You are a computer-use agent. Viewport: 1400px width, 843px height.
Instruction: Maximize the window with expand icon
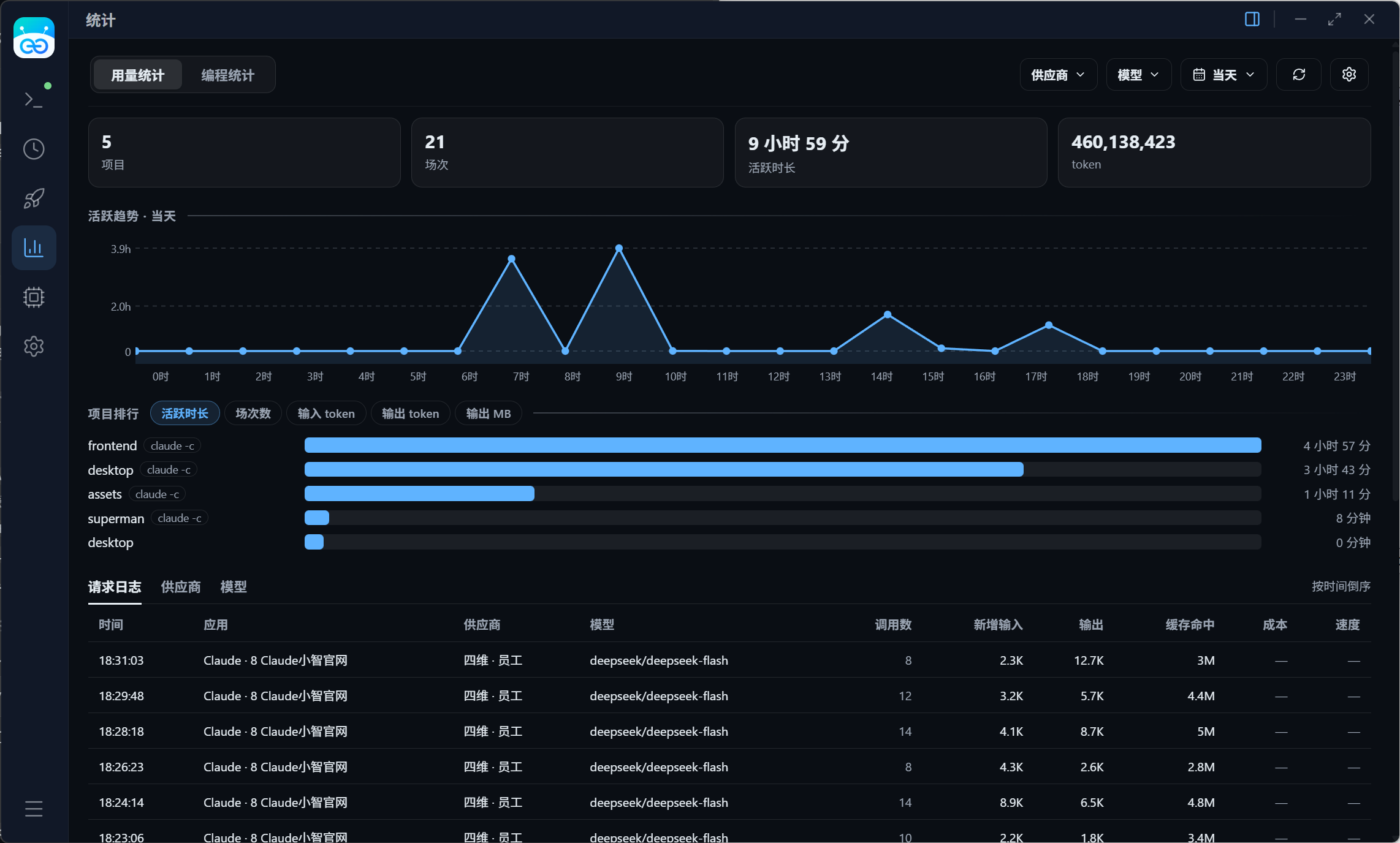(x=1334, y=20)
